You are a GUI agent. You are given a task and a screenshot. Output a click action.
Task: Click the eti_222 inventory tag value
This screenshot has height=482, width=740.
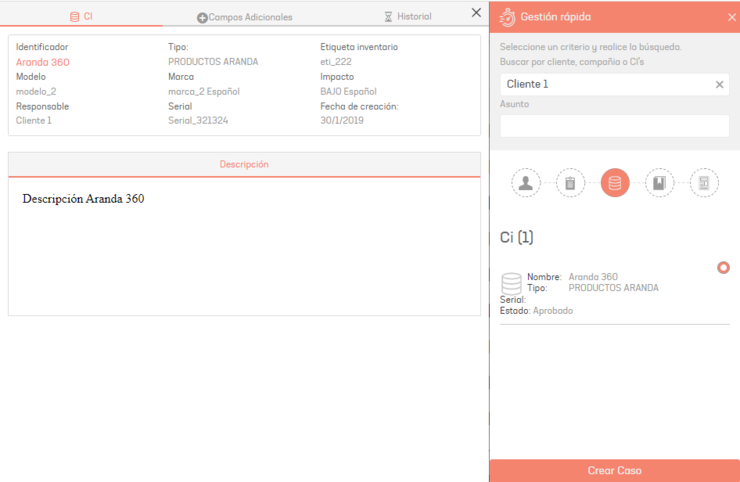point(336,62)
